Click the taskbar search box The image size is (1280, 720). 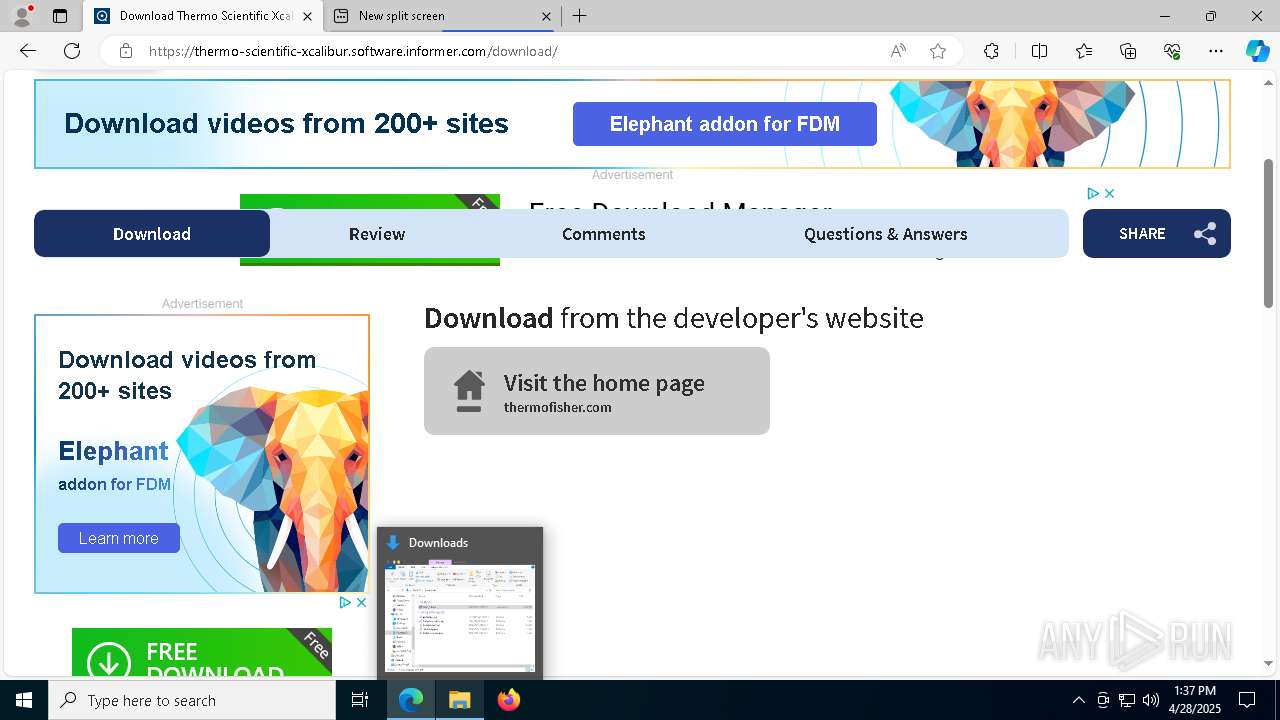pyautogui.click(x=192, y=700)
